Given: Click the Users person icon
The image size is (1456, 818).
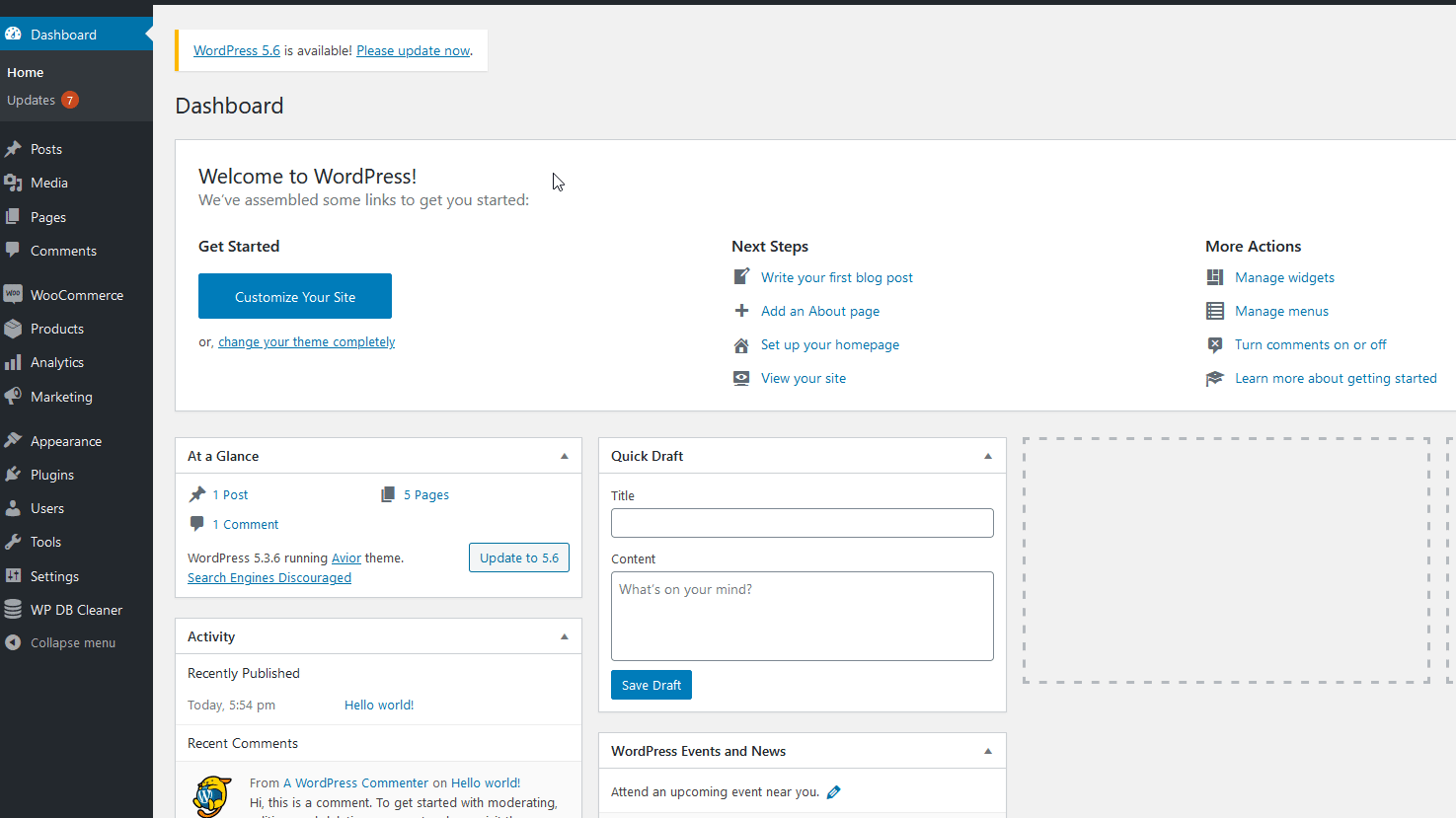Looking at the screenshot, I should tap(13, 508).
